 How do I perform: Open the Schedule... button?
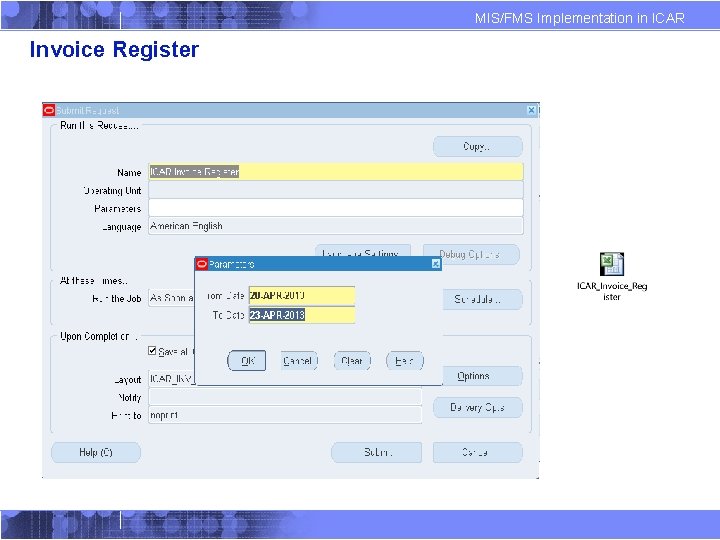[482, 299]
